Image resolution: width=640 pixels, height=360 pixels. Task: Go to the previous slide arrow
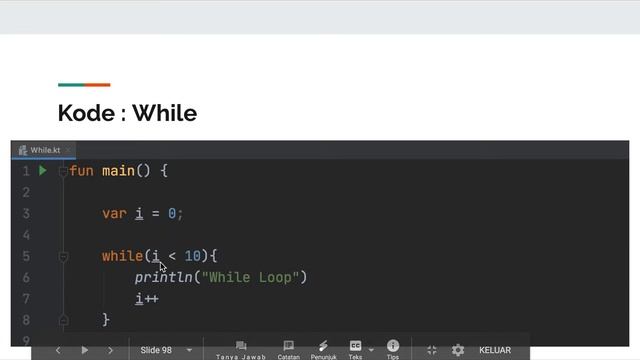click(58, 350)
